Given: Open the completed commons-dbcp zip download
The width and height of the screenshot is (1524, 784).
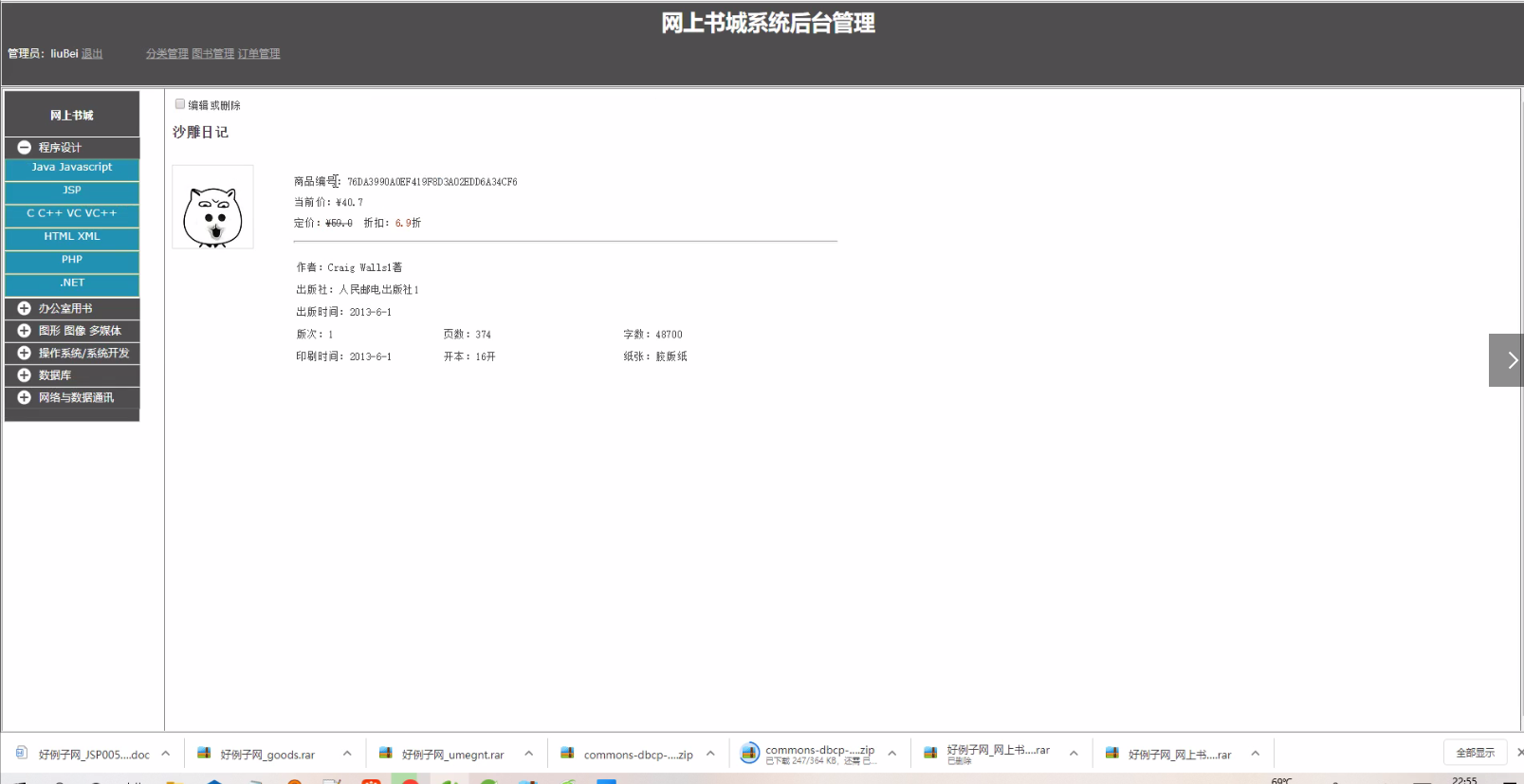Looking at the screenshot, I should click(x=638, y=756).
